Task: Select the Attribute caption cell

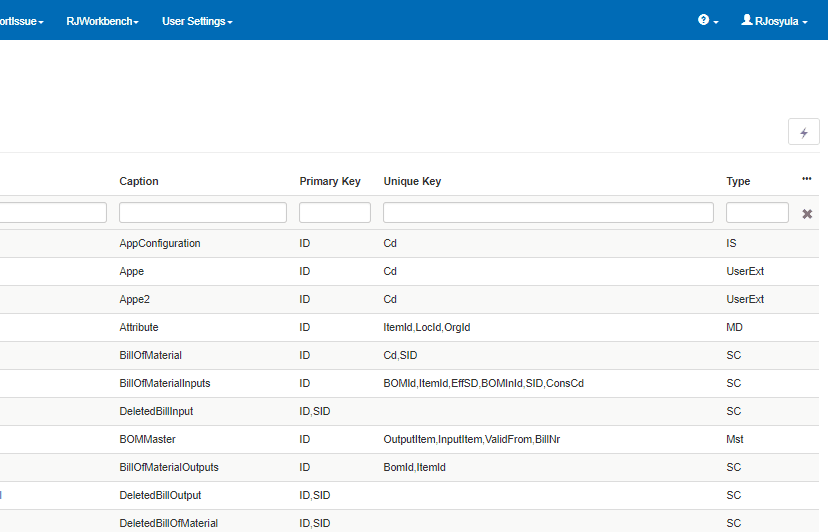Action: tap(139, 328)
